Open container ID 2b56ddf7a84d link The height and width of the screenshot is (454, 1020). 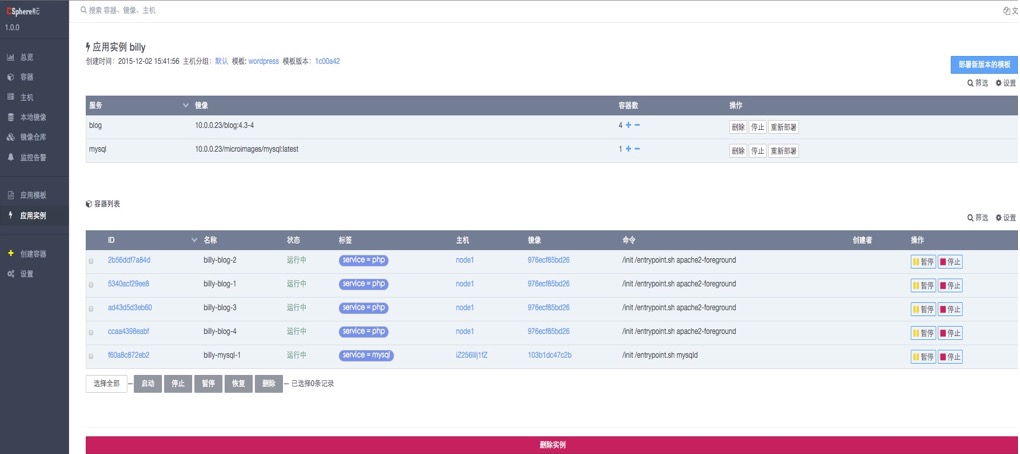[x=129, y=260]
